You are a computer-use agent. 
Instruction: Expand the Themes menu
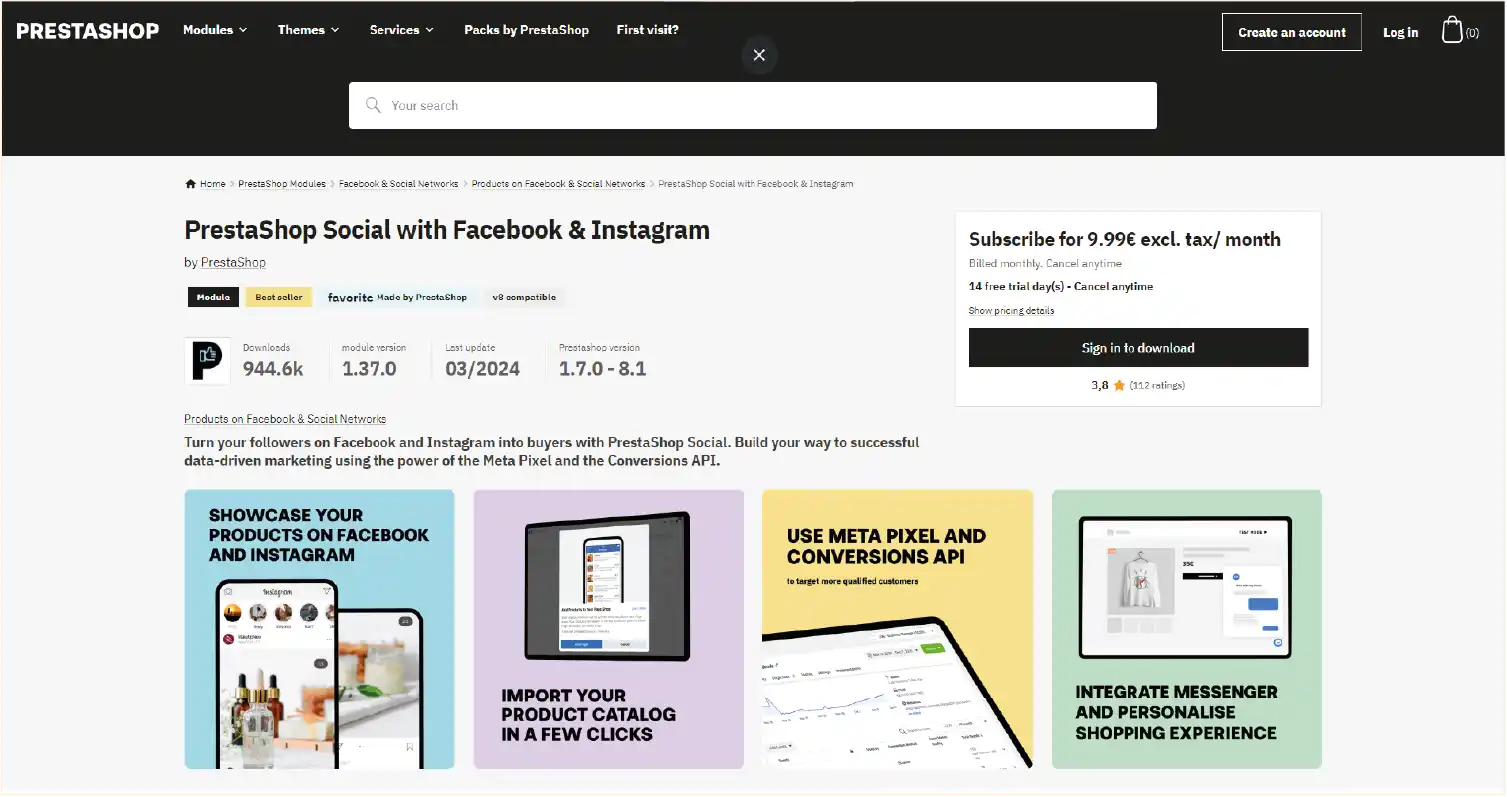point(307,30)
